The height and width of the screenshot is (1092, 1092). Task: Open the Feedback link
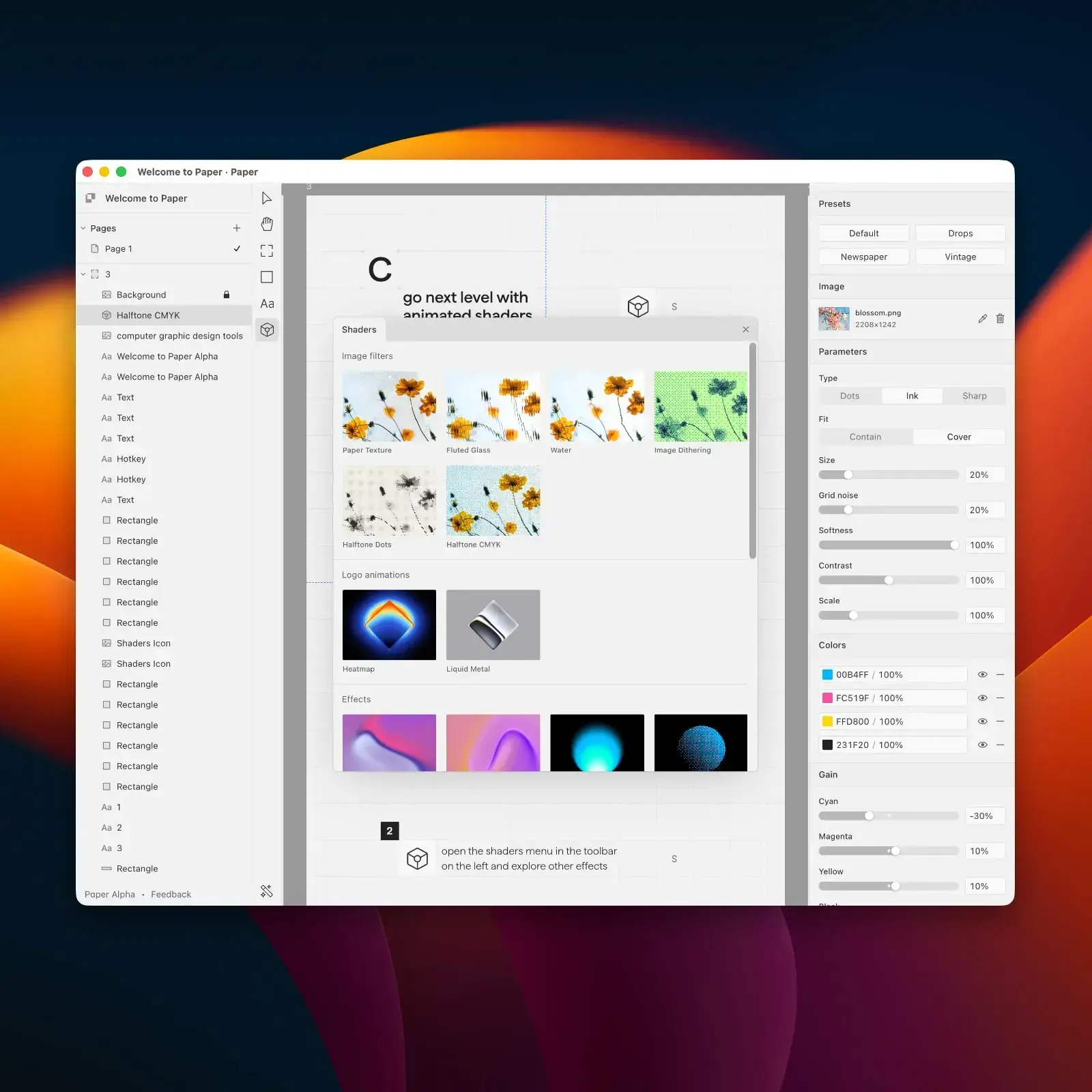click(170, 894)
